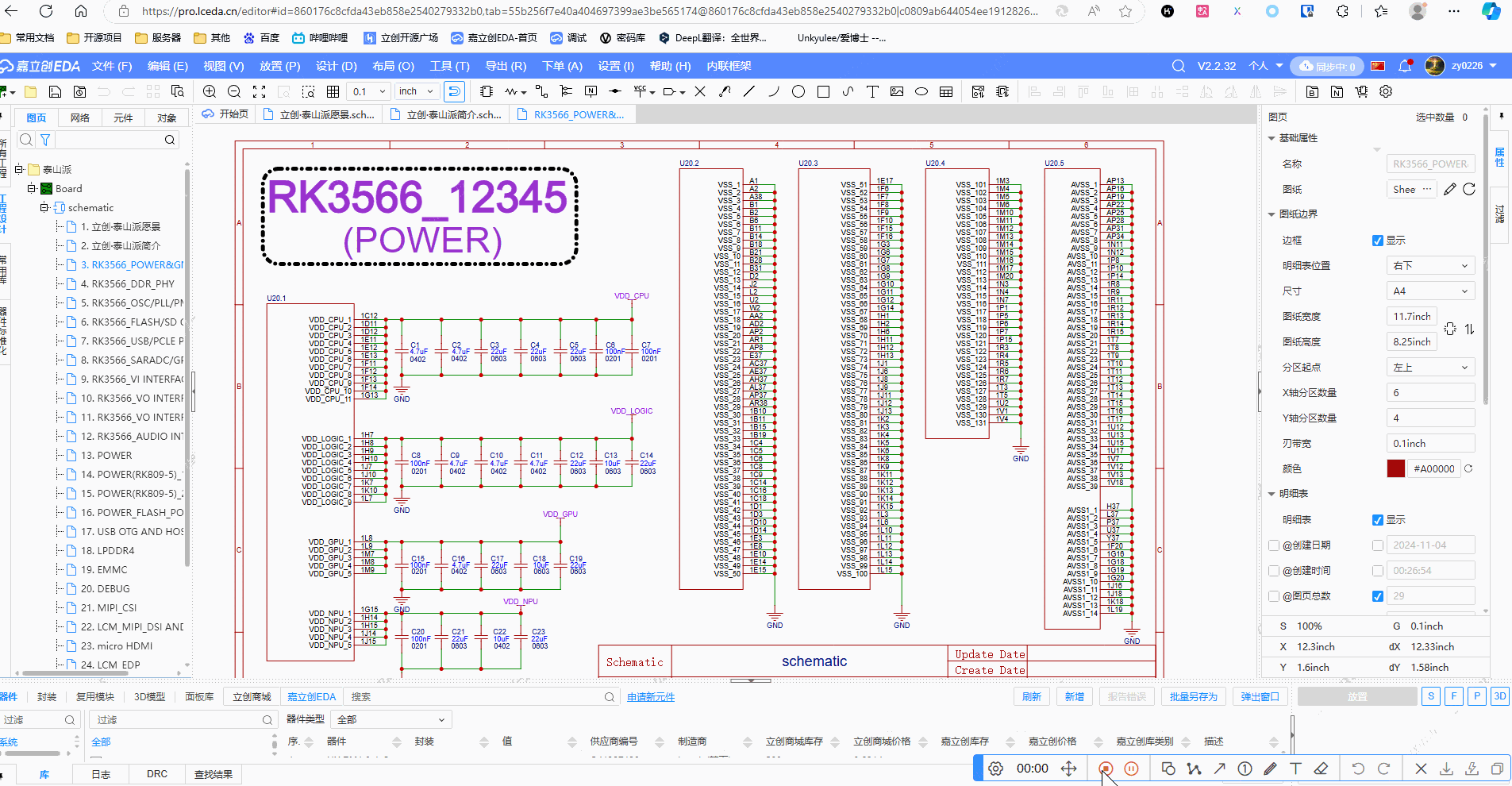
Task: Open the 放置 (P) menu
Action: coord(279,66)
